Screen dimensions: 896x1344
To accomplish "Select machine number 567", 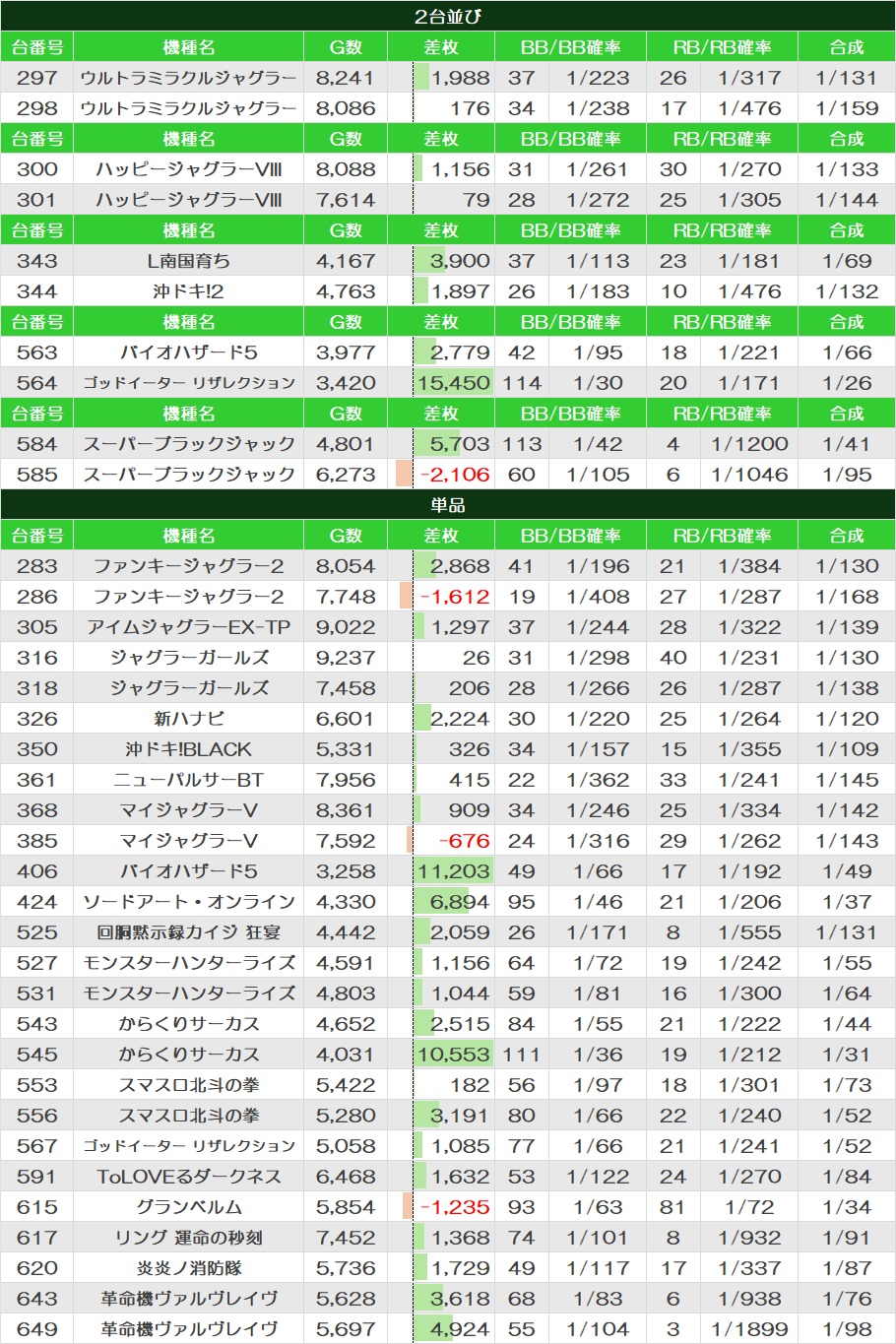I will coord(37,1146).
